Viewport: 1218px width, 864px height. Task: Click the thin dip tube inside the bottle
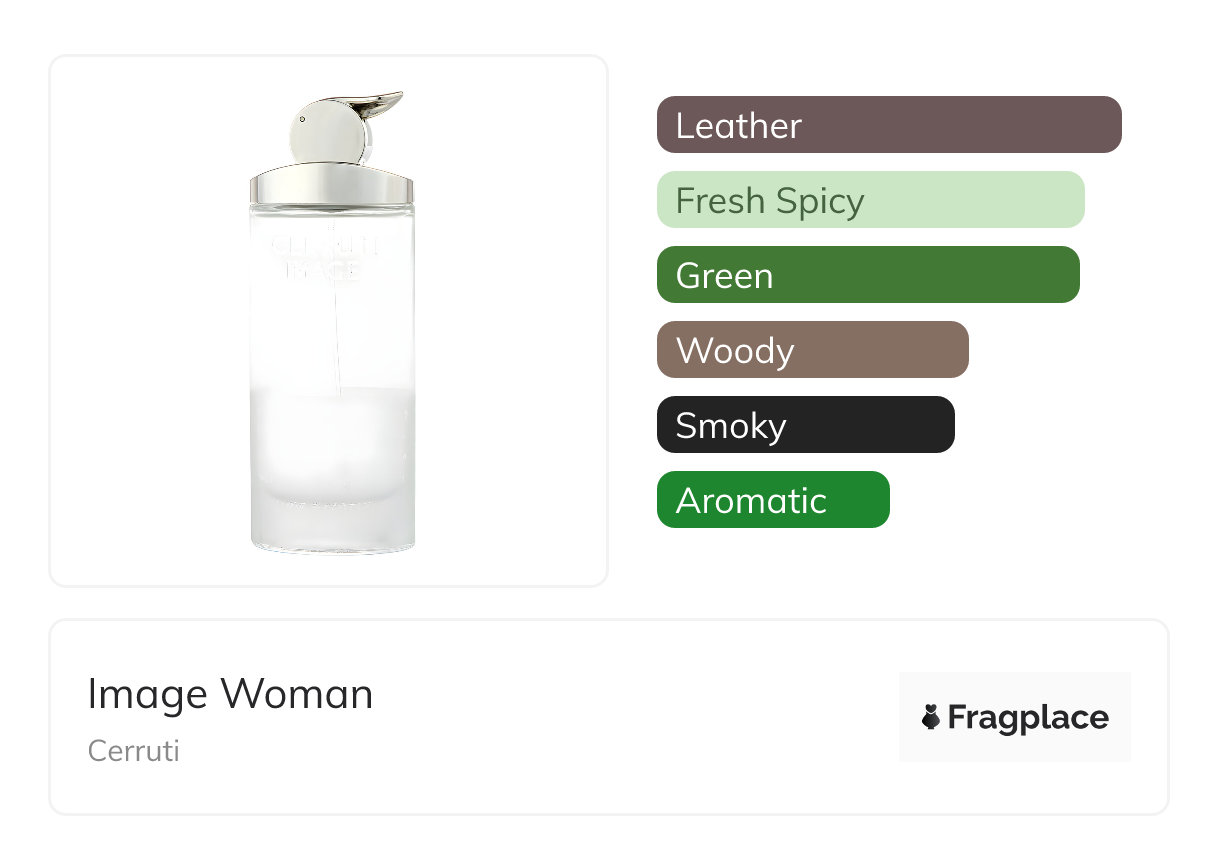coord(338,340)
